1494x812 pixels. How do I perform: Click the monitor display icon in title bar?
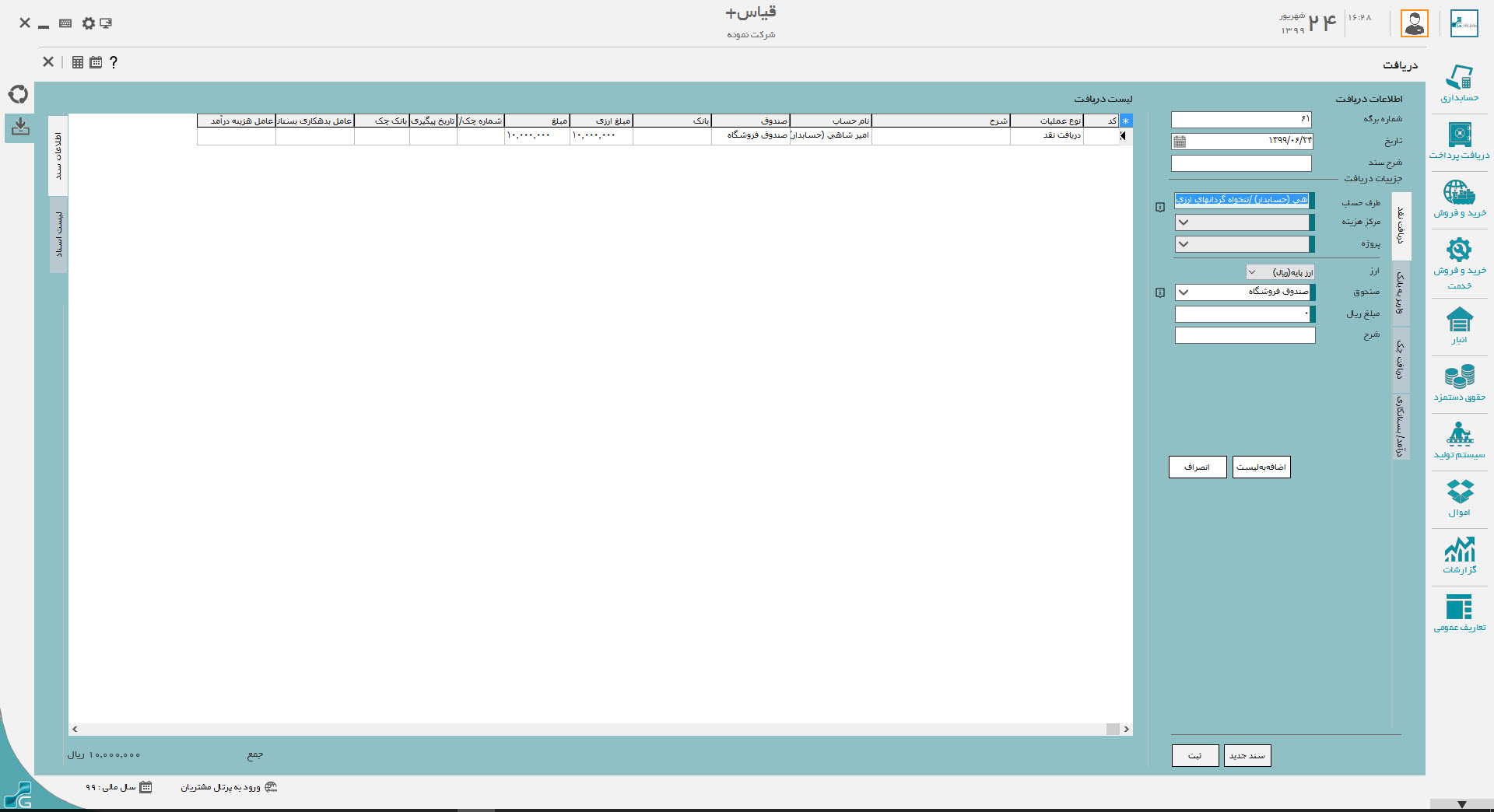106,23
